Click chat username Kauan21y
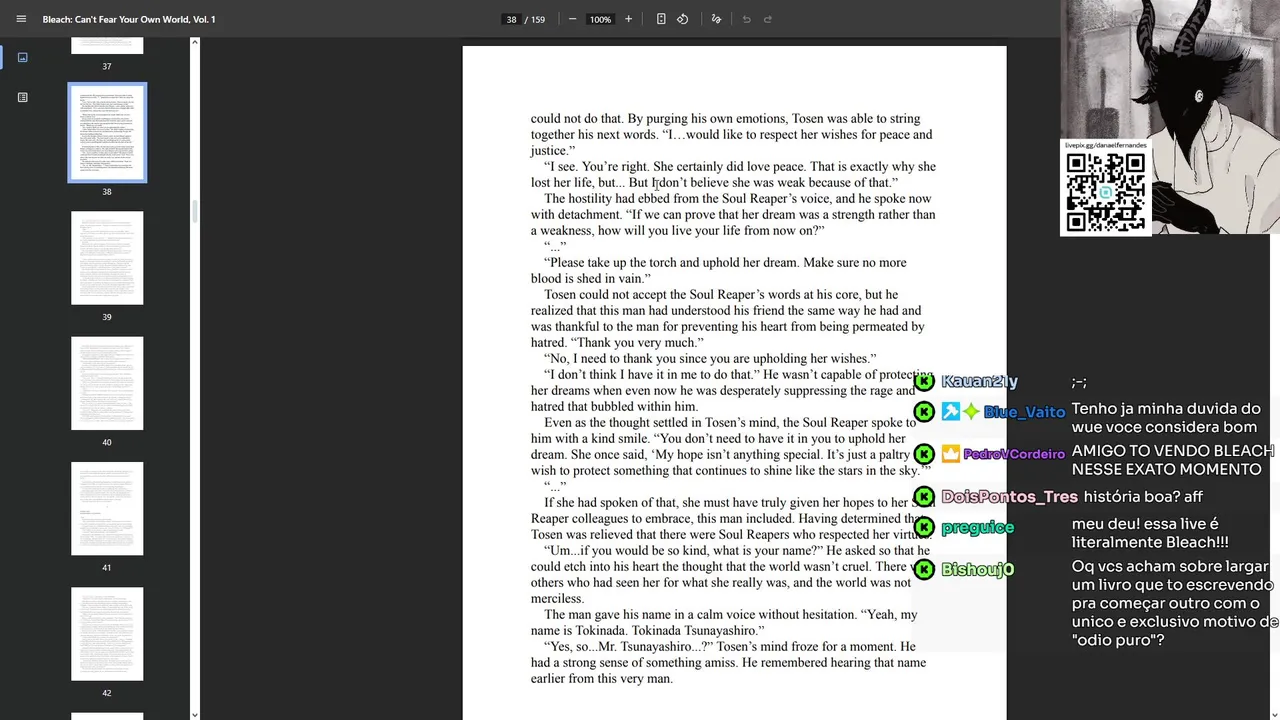 coord(979,381)
